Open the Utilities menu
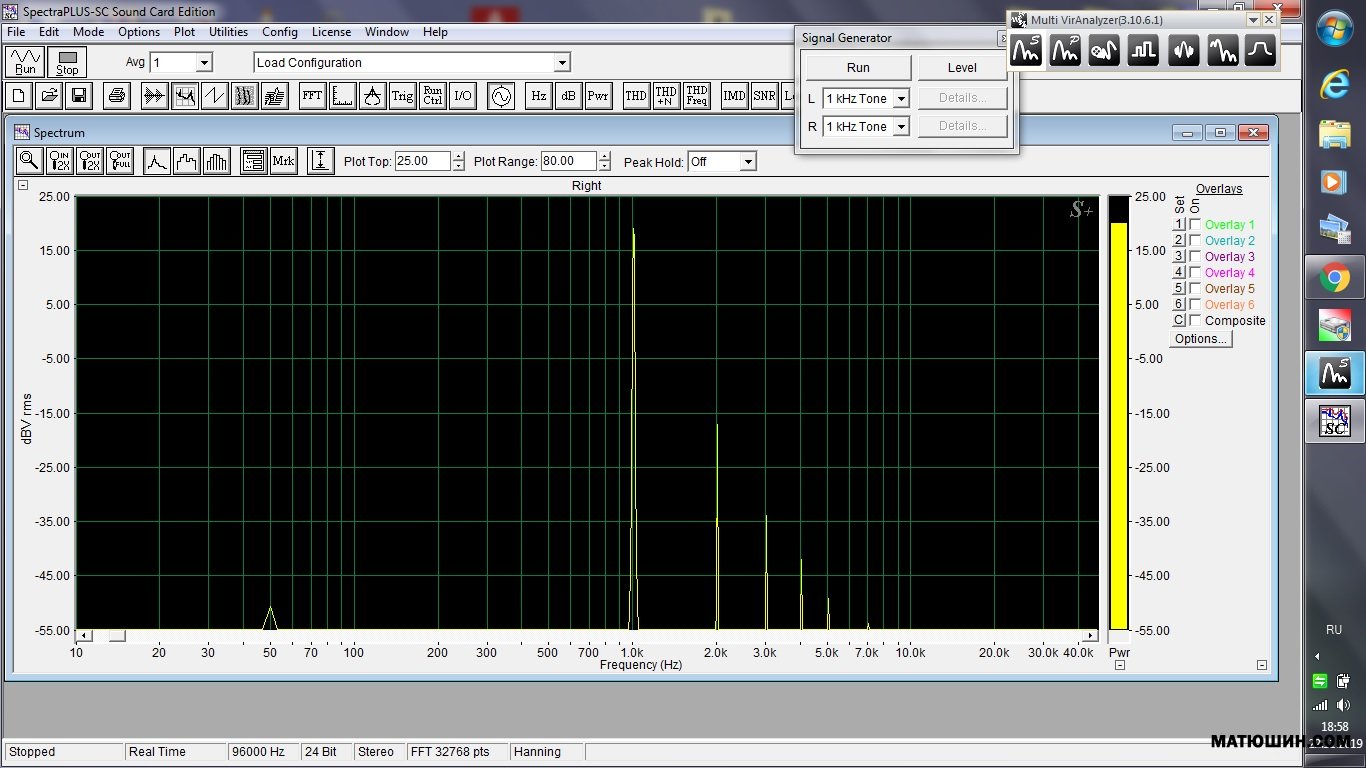This screenshot has height=768, width=1366. pos(228,32)
